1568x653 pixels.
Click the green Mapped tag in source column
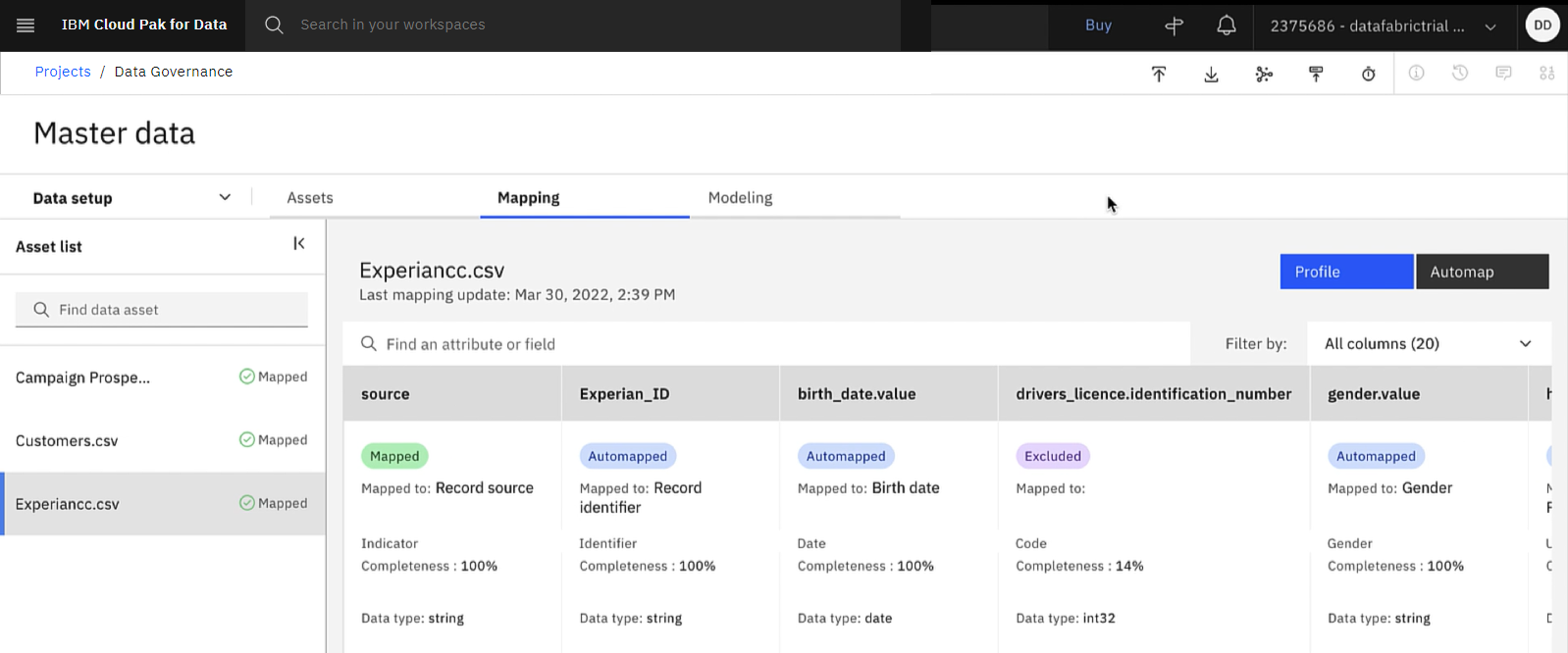point(394,456)
